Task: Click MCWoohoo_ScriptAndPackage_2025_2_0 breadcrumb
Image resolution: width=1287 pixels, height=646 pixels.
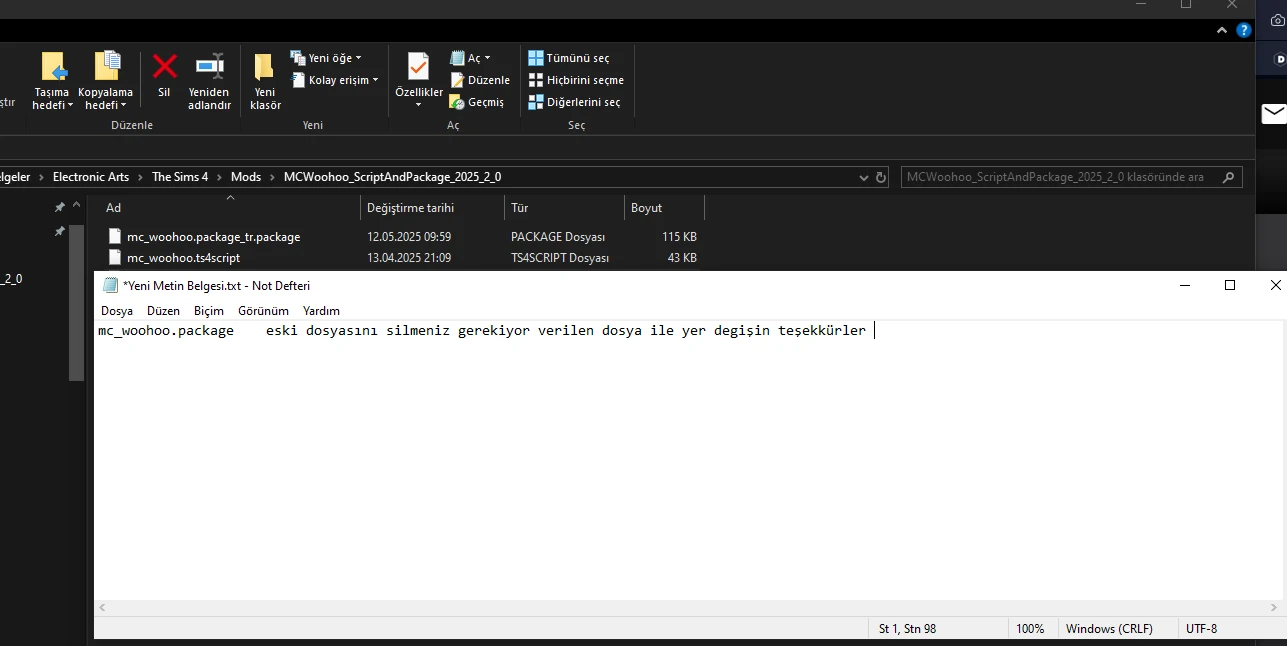Action: point(393,177)
